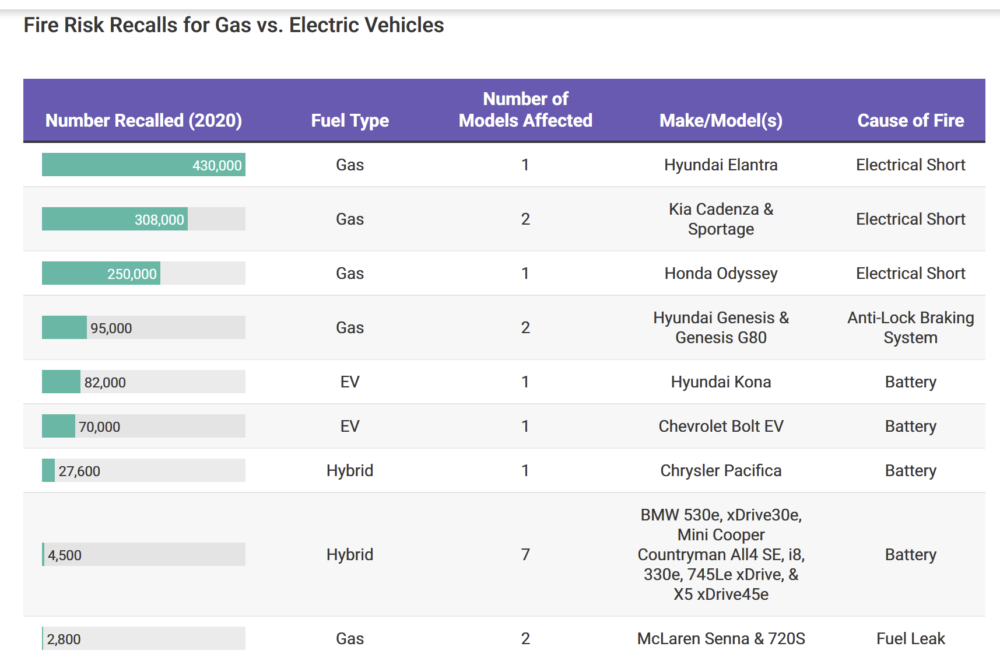
Task: Select the 308,000 recall bar
Action: (115, 219)
